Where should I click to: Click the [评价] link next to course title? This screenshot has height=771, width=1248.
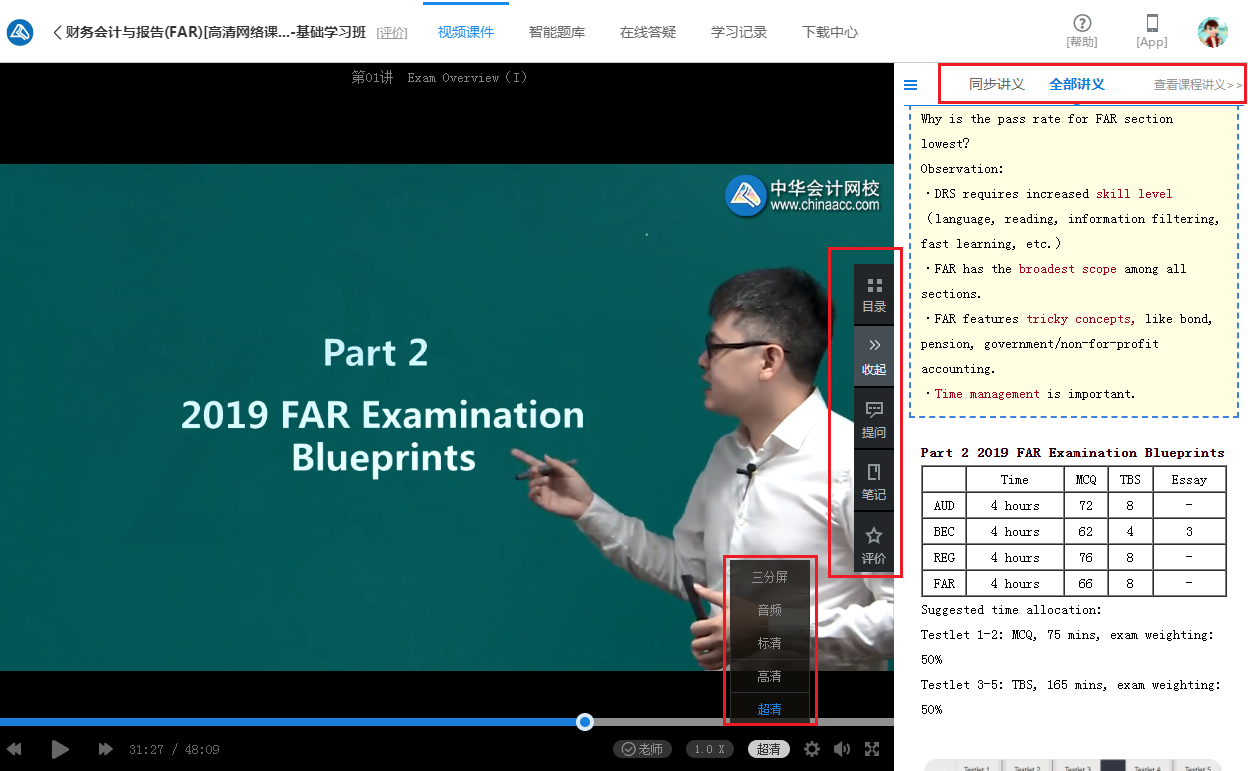coord(392,31)
